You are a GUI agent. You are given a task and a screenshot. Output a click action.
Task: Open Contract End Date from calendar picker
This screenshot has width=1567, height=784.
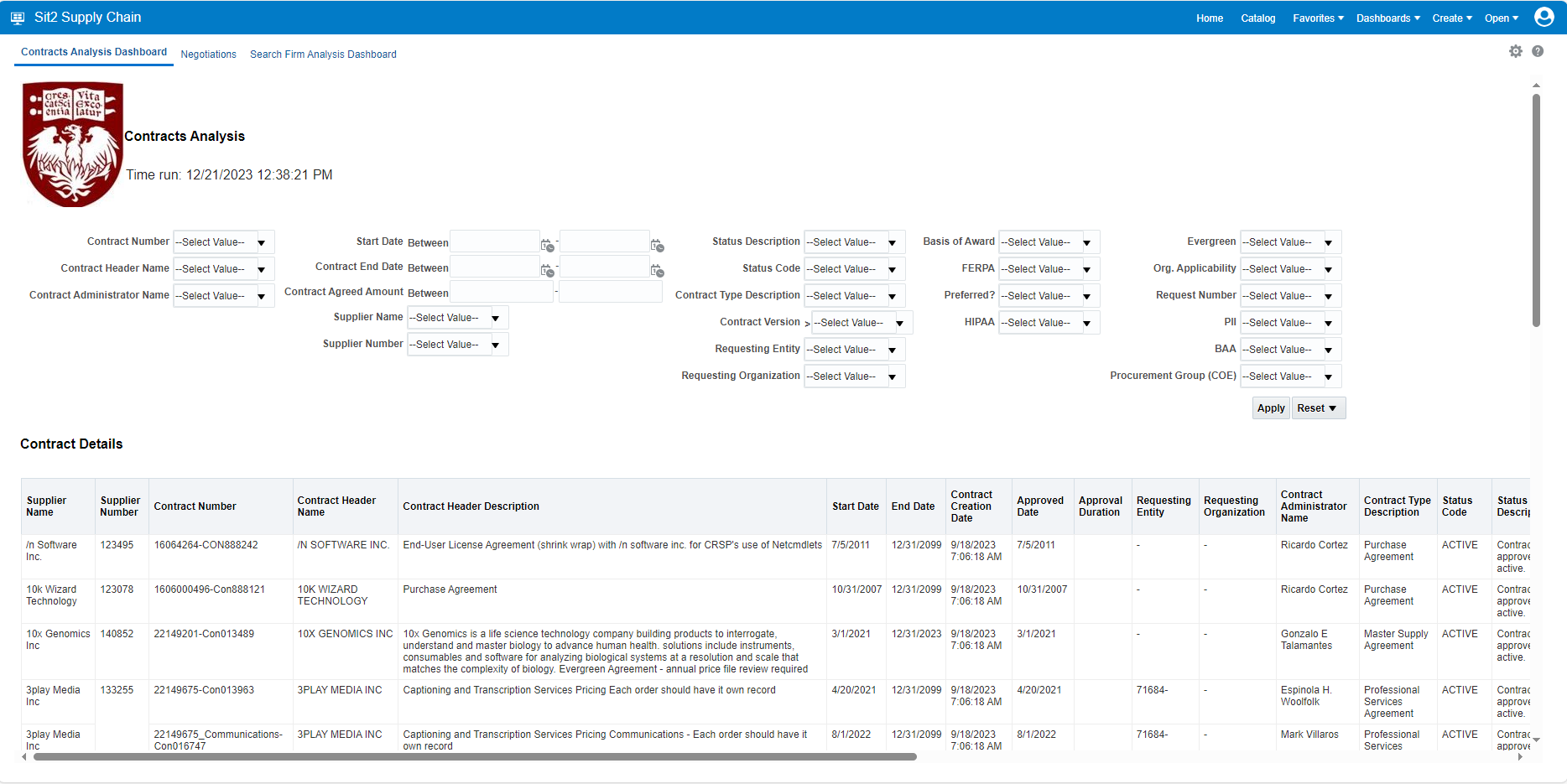pyautogui.click(x=547, y=270)
